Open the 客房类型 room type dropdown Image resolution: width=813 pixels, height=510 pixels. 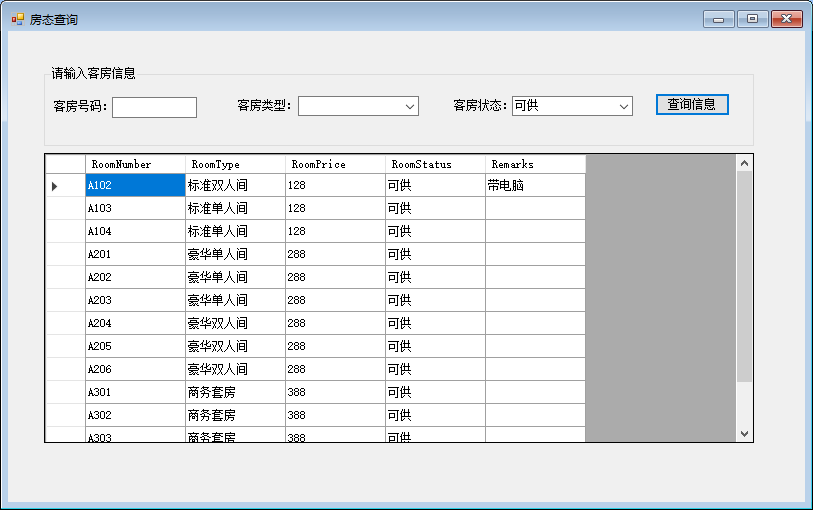tap(358, 106)
